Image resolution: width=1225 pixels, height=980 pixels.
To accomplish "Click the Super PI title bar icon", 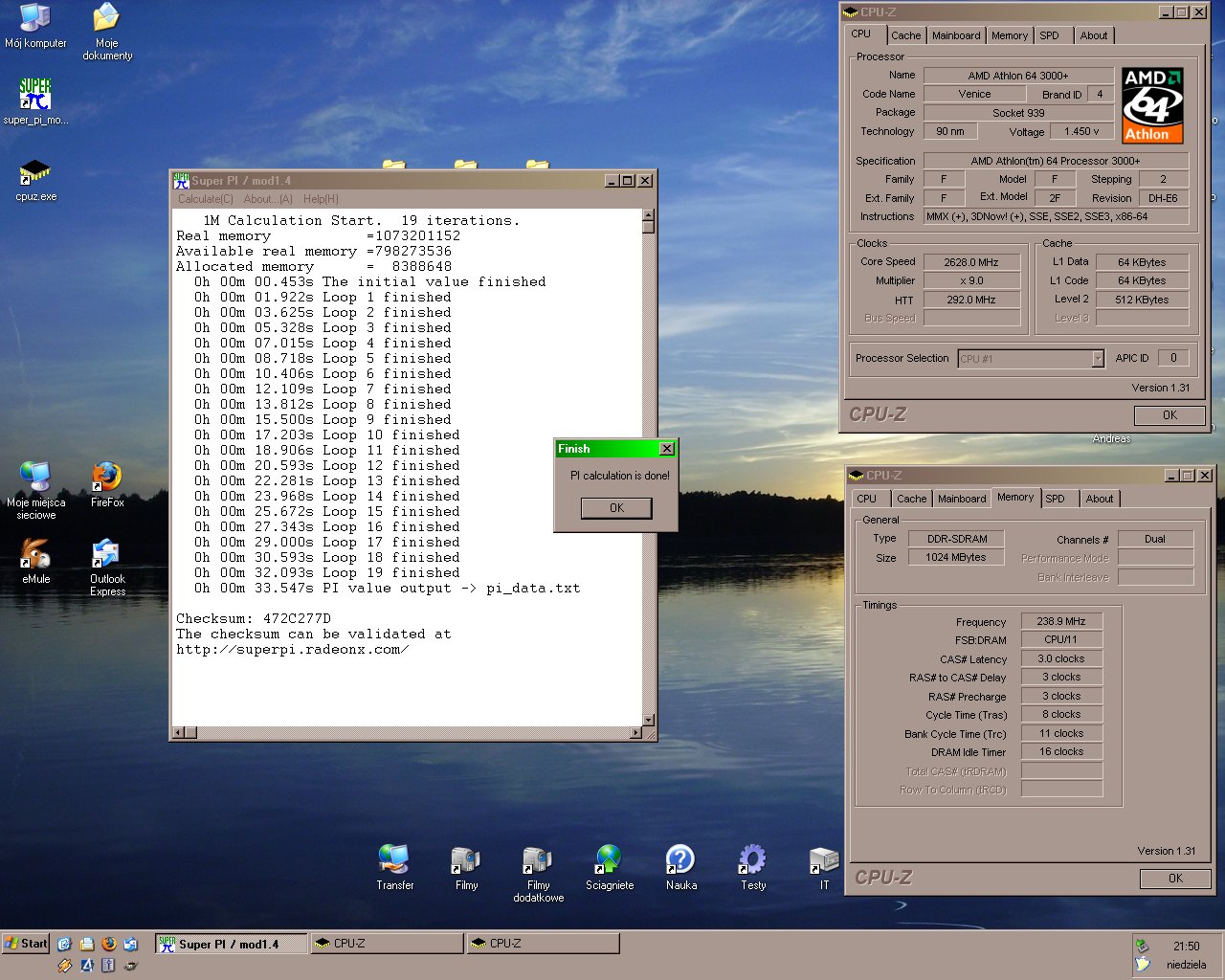I will (181, 180).
